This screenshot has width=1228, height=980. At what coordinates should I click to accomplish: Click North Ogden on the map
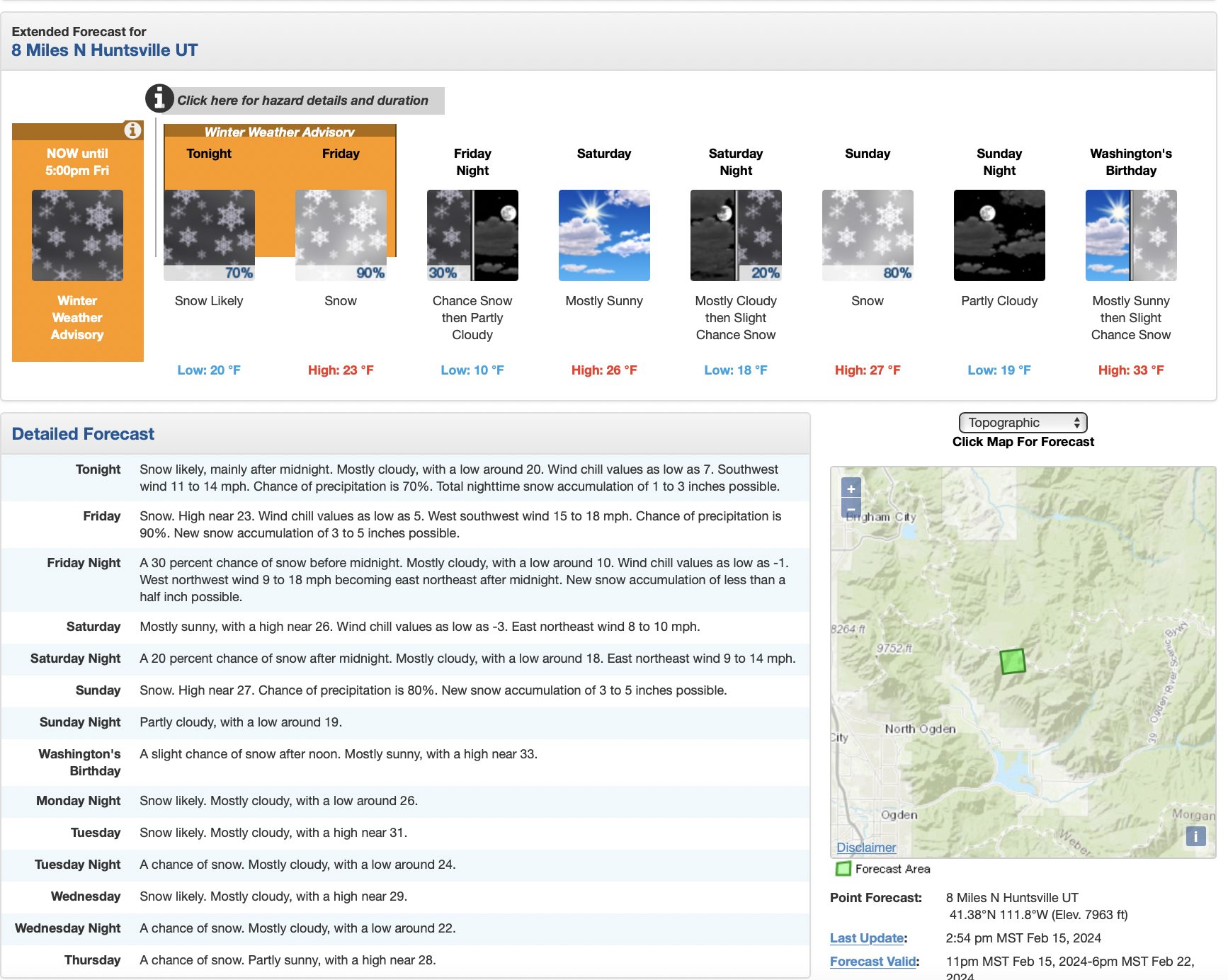tap(920, 729)
